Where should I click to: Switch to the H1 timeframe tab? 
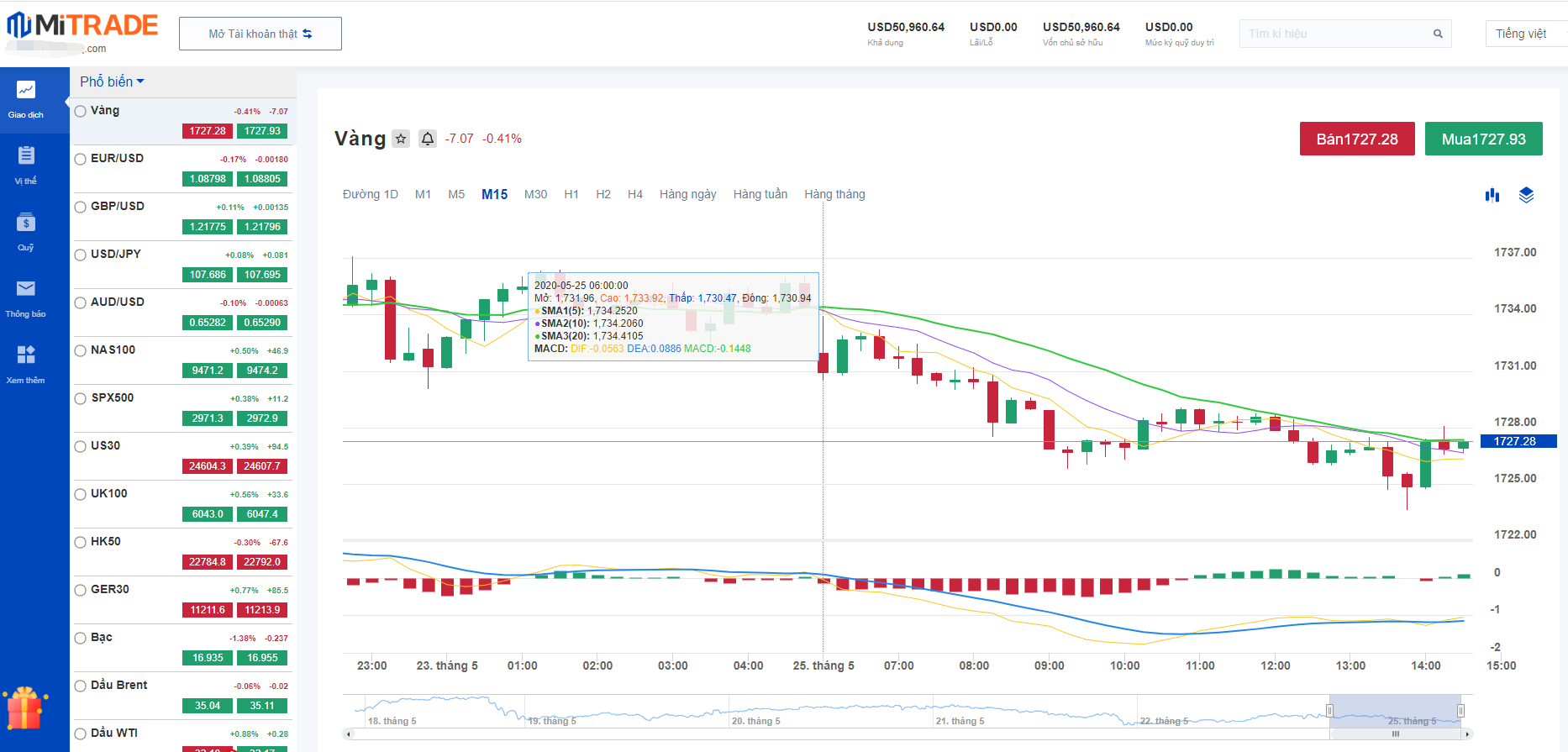571,194
